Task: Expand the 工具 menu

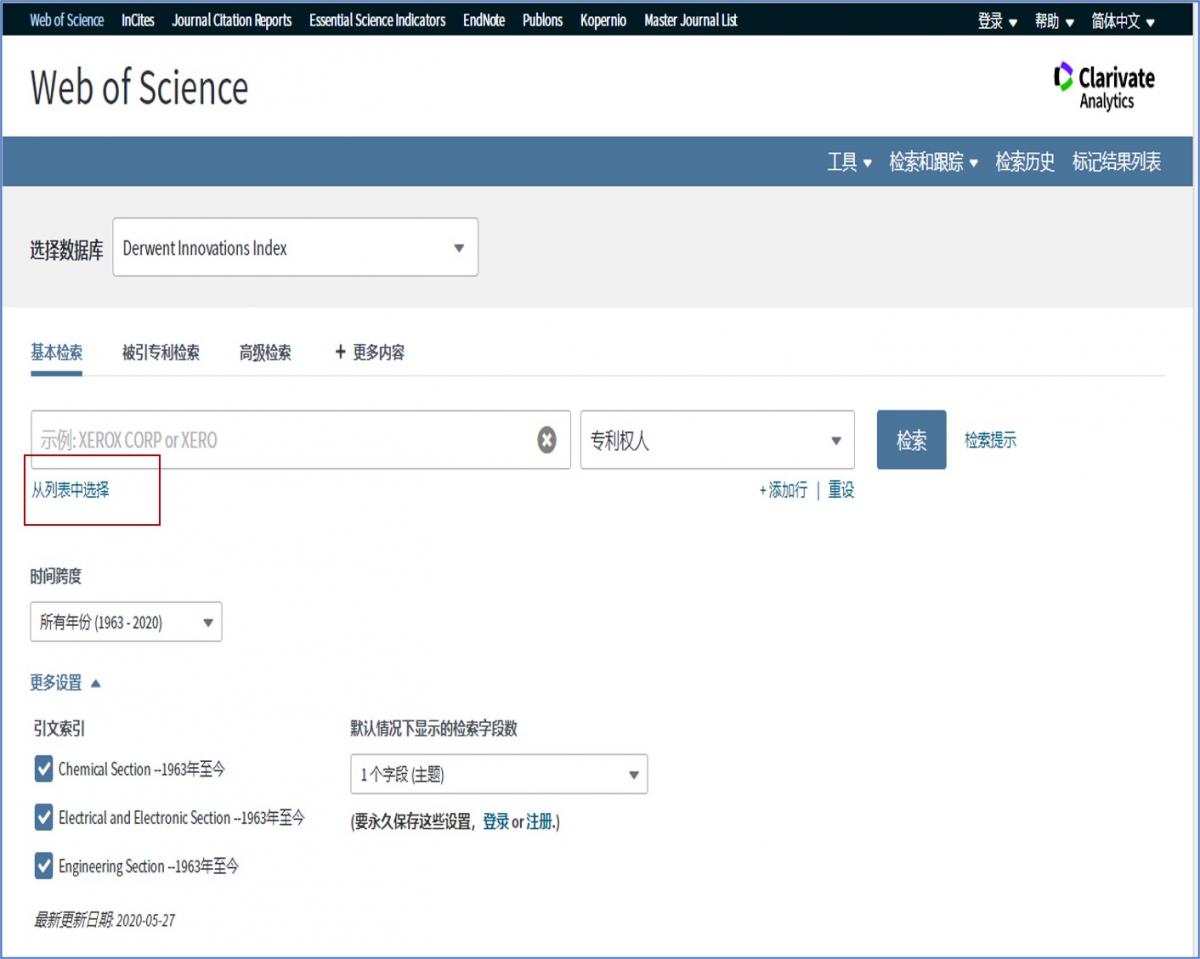Action: (x=849, y=162)
